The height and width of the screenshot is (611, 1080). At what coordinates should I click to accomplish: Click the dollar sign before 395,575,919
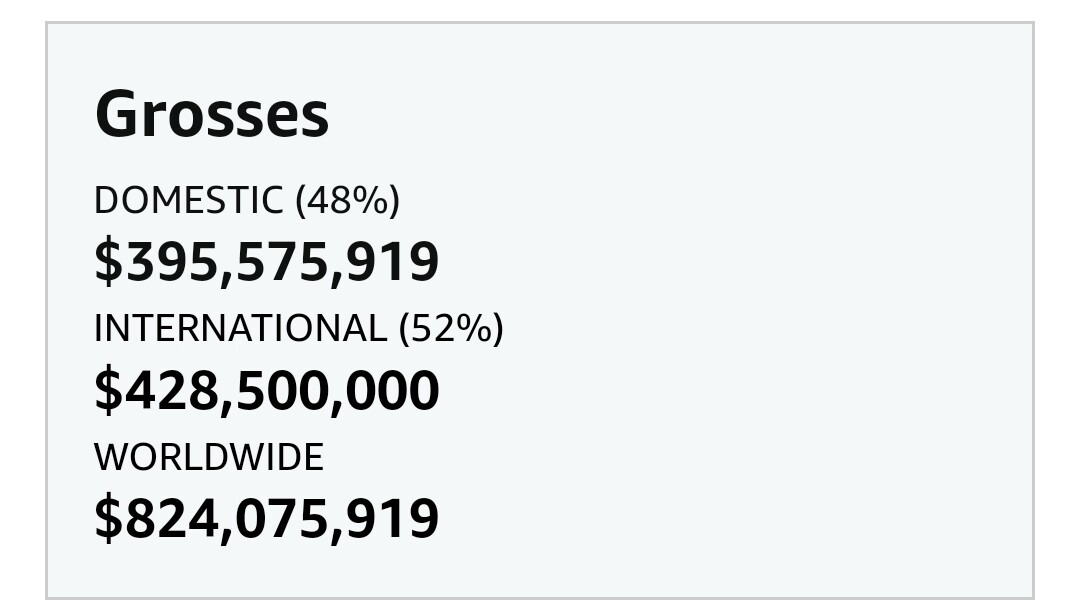click(x=106, y=262)
